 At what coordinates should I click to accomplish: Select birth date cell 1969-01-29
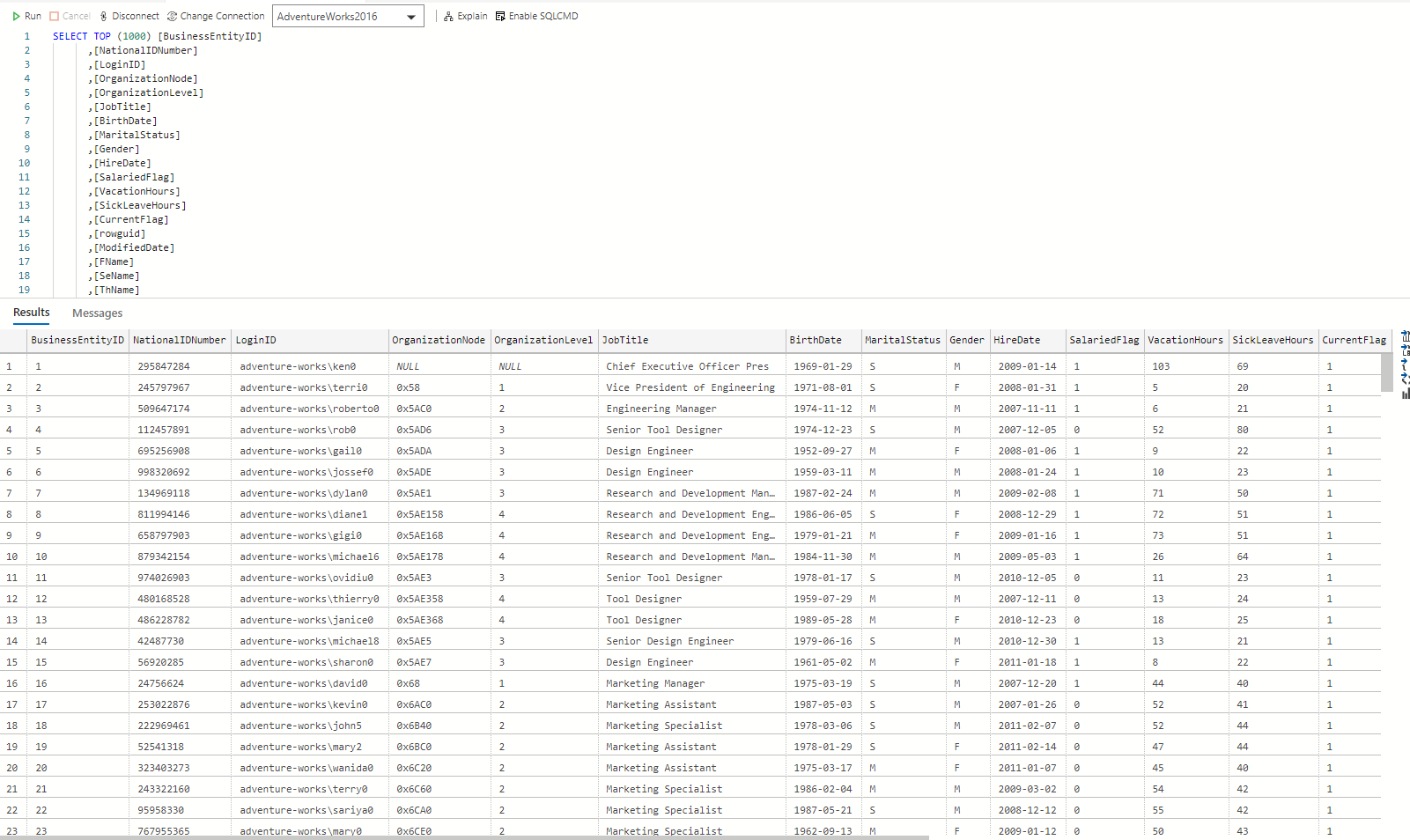(823, 366)
